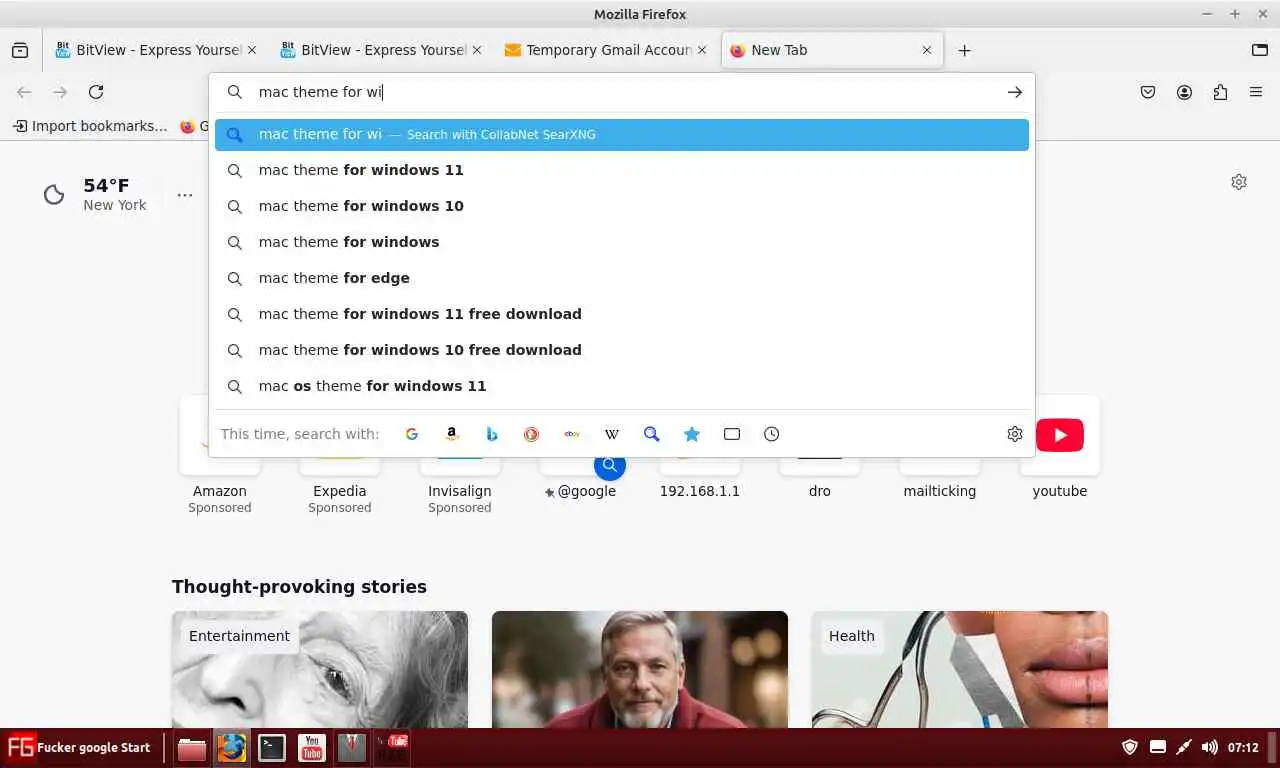
Task: Click the volume icon in system tray
Action: tap(1210, 747)
